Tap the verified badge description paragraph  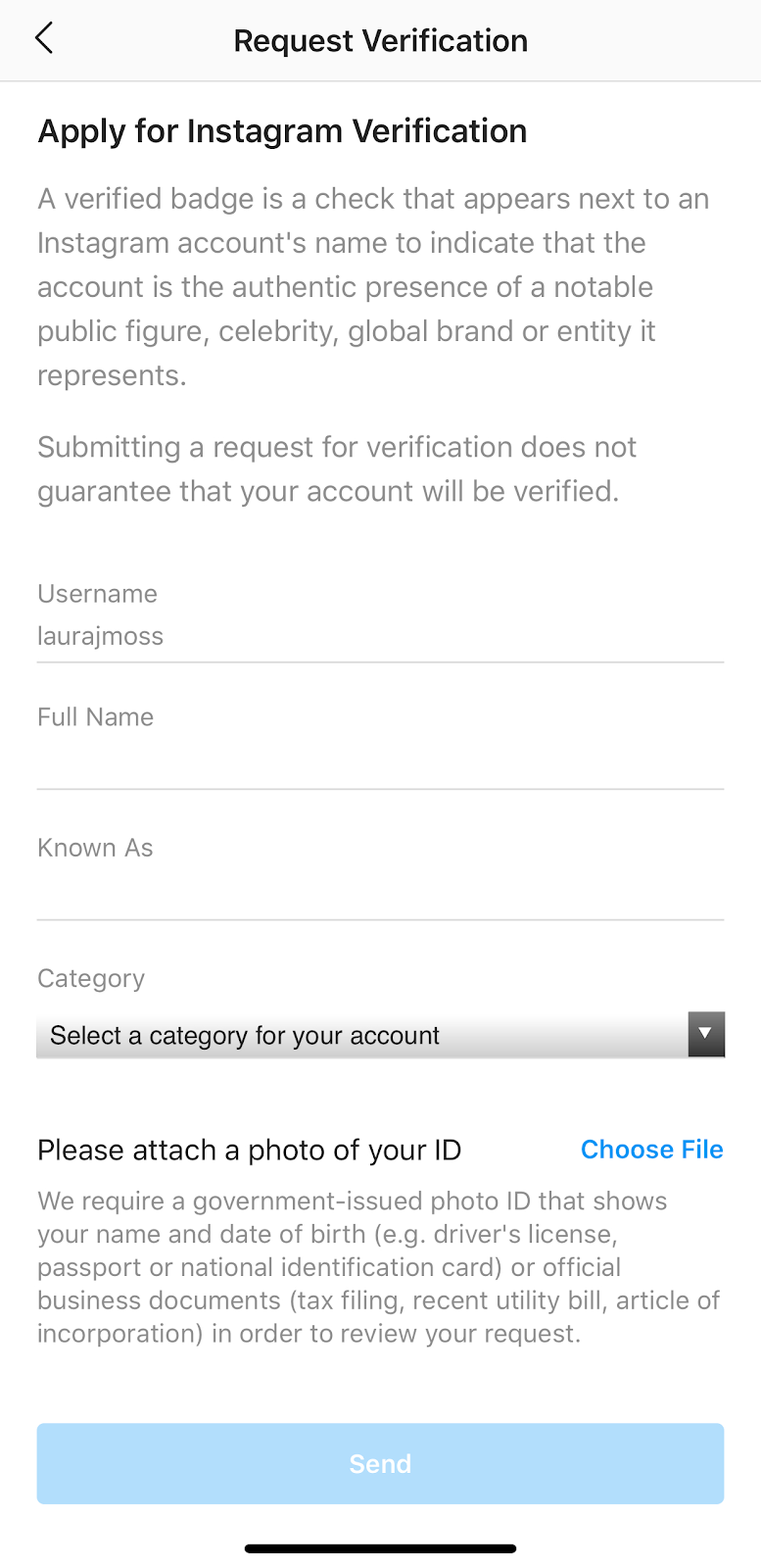pyautogui.click(x=372, y=286)
